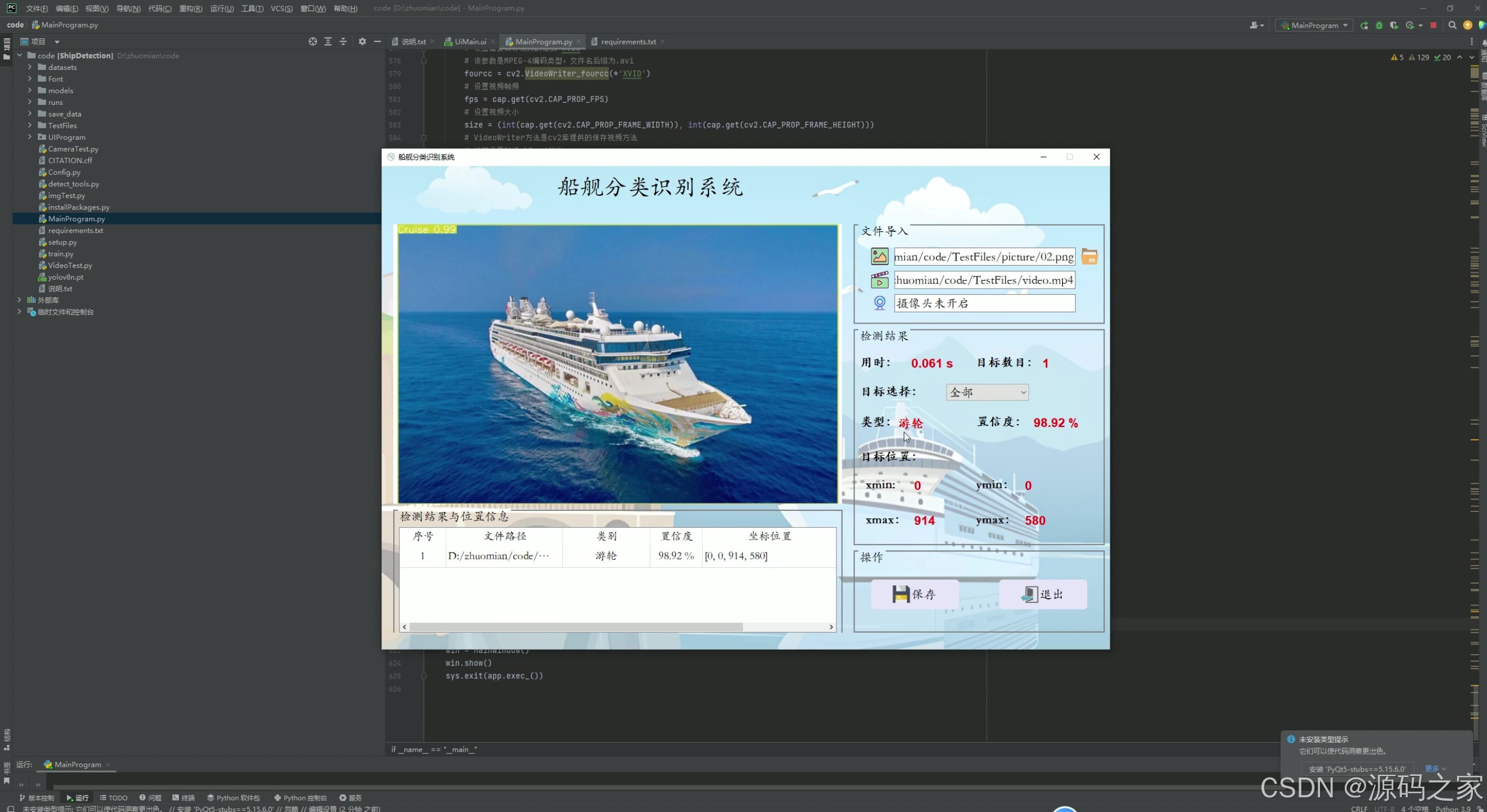This screenshot has height=812, width=1487.
Task: Open the 文件(F) menu
Action: (x=37, y=8)
